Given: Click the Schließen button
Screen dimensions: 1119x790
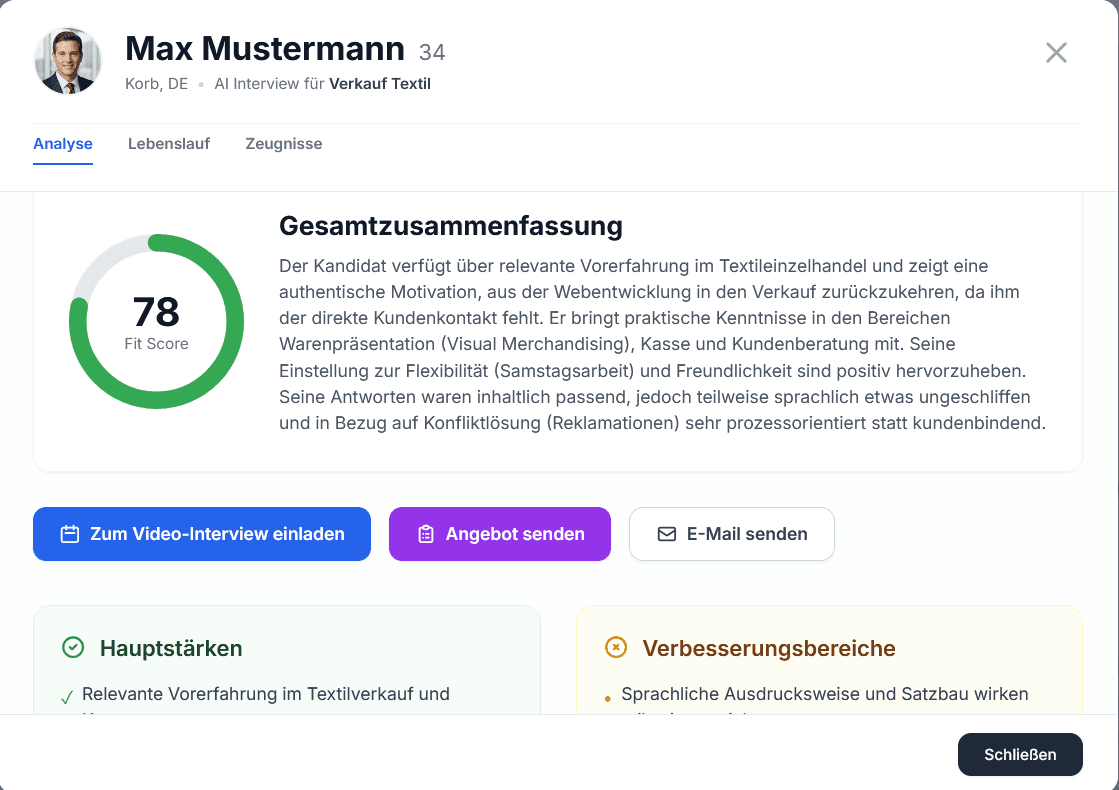Looking at the screenshot, I should (1020, 754).
